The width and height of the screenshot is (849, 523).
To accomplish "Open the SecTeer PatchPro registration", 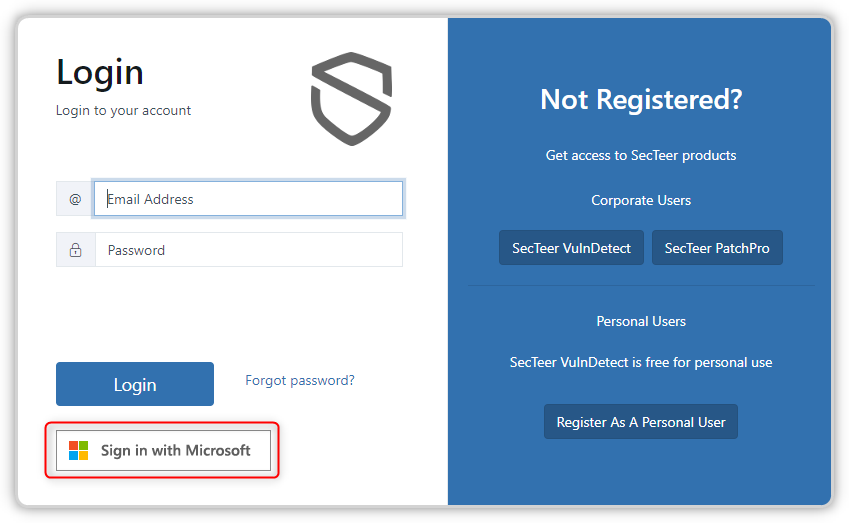I will click(717, 247).
